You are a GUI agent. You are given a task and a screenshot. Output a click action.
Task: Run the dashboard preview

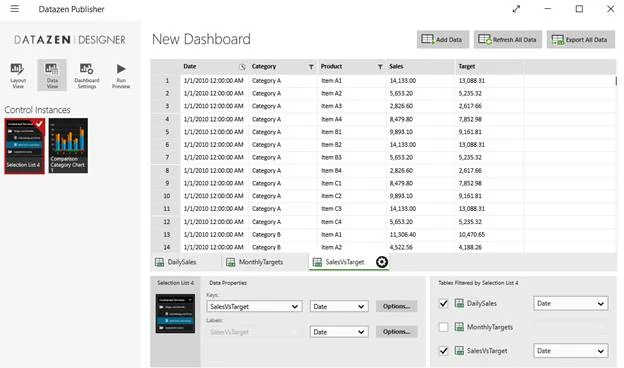pyautogui.click(x=121, y=75)
